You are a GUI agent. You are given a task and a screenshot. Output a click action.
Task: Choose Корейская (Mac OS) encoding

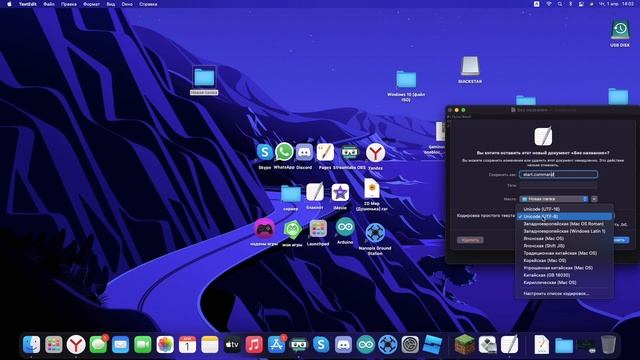(x=564, y=260)
